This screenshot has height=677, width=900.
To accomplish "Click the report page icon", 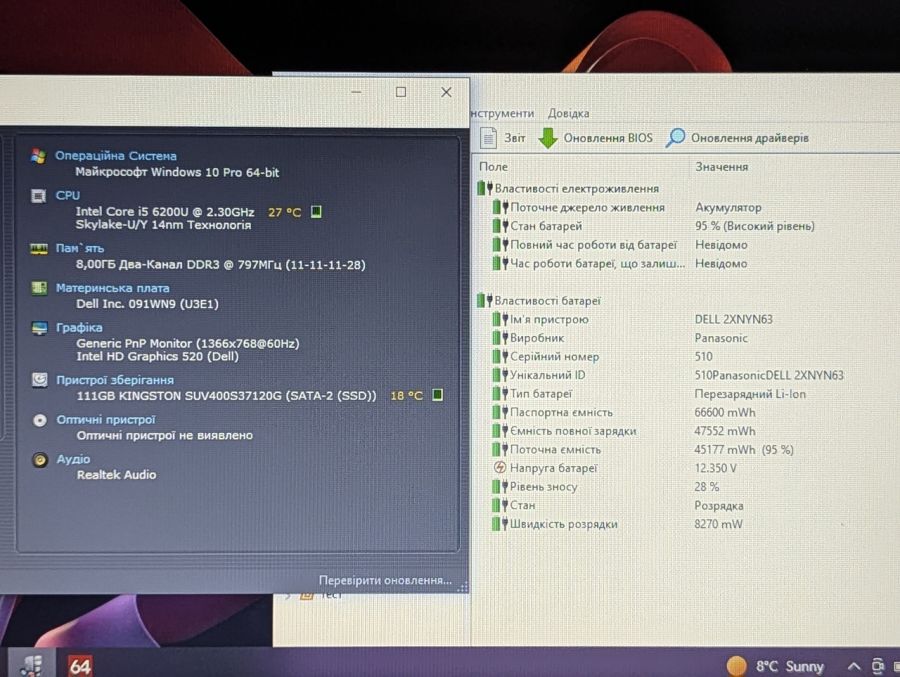I will pyautogui.click(x=488, y=138).
